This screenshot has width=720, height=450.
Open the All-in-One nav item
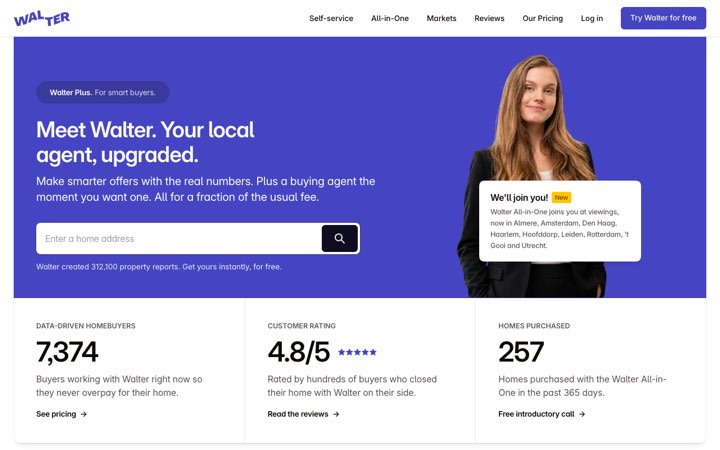[390, 18]
